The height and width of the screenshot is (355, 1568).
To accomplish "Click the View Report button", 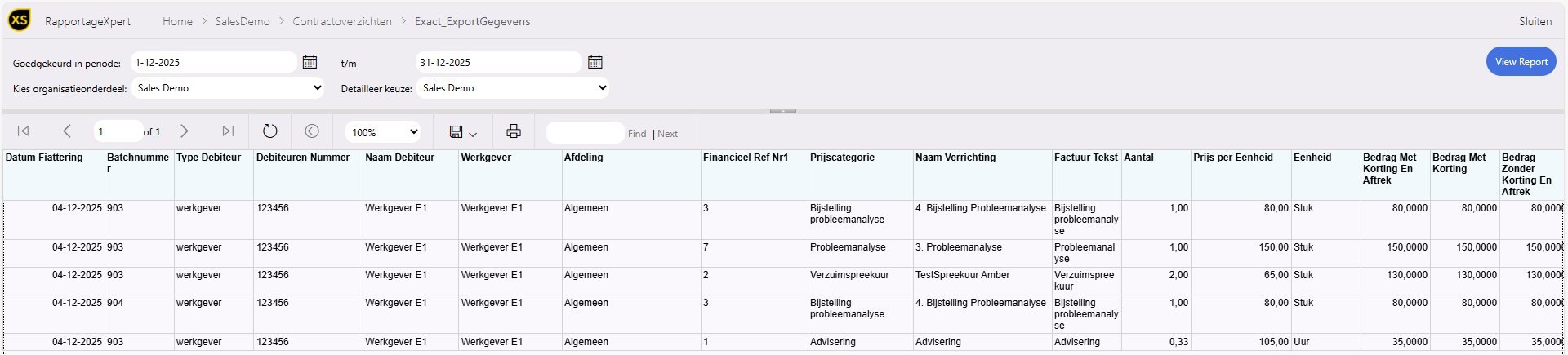I will point(1521,62).
